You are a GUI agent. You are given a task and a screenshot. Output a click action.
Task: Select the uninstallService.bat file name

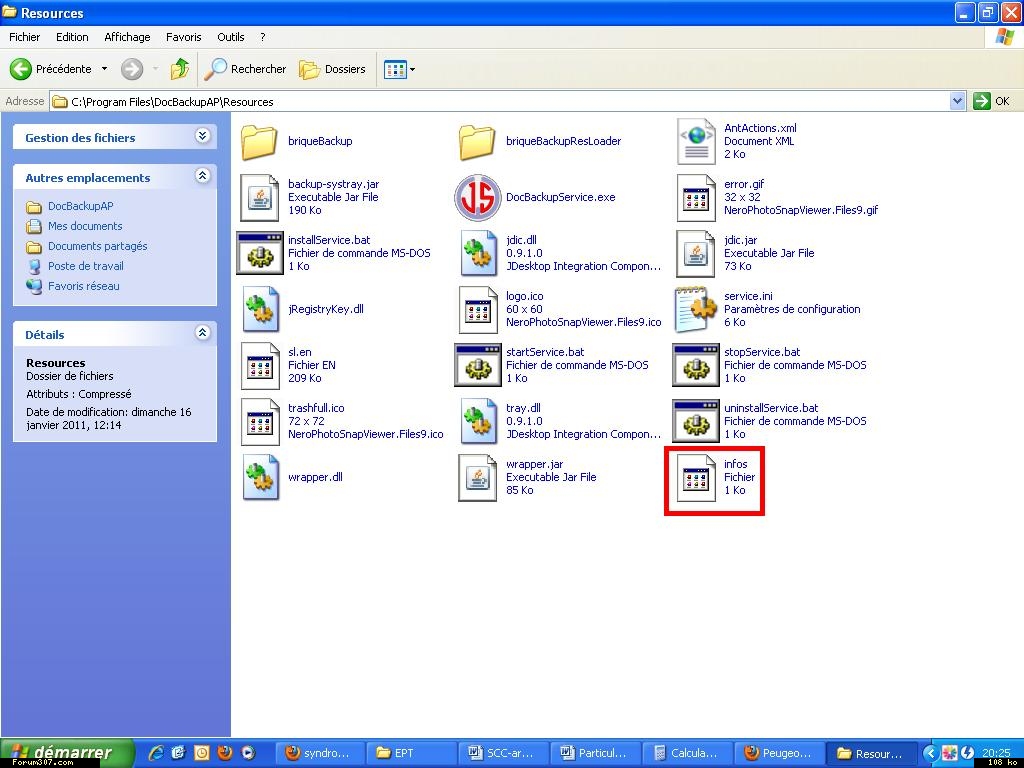pos(771,408)
